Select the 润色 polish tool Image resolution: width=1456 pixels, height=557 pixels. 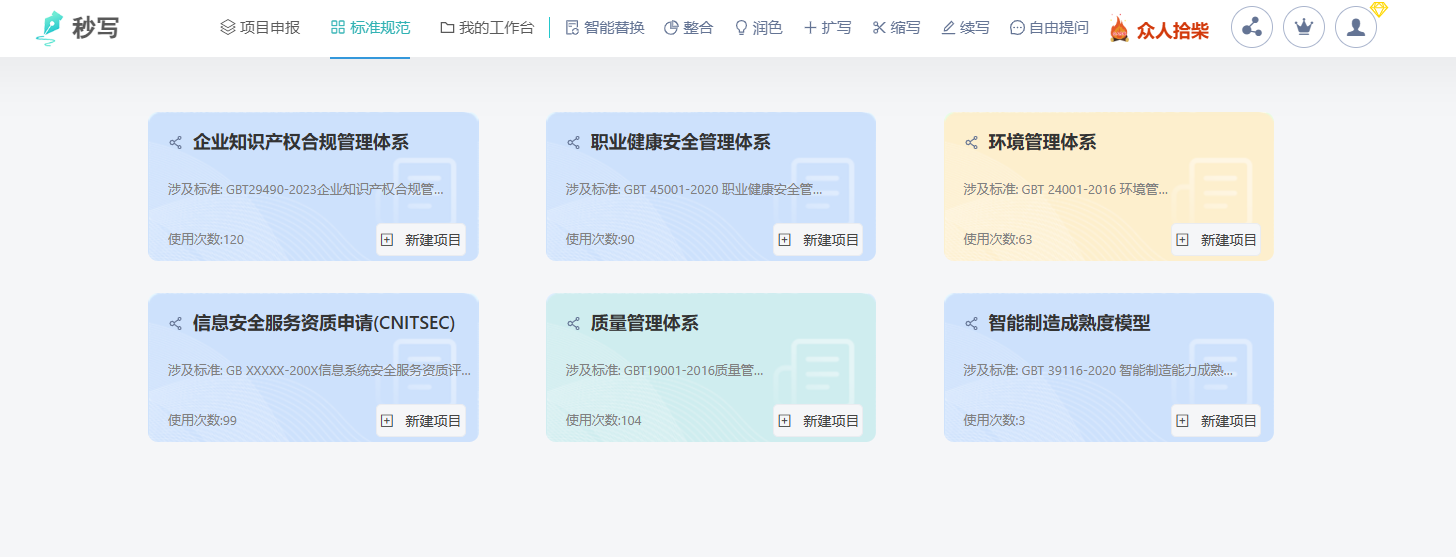click(x=758, y=28)
